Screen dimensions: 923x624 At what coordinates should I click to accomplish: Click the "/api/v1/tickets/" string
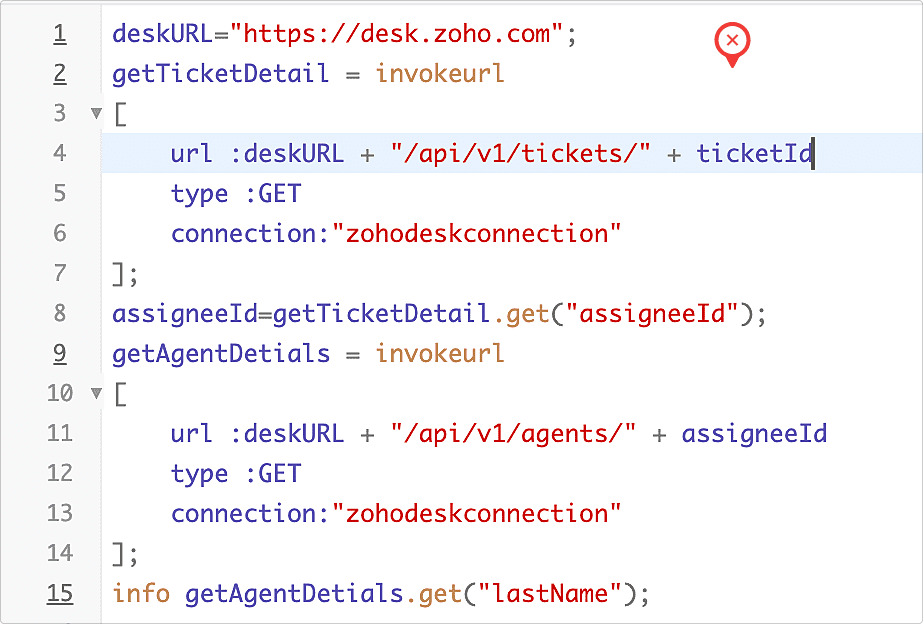(x=521, y=154)
